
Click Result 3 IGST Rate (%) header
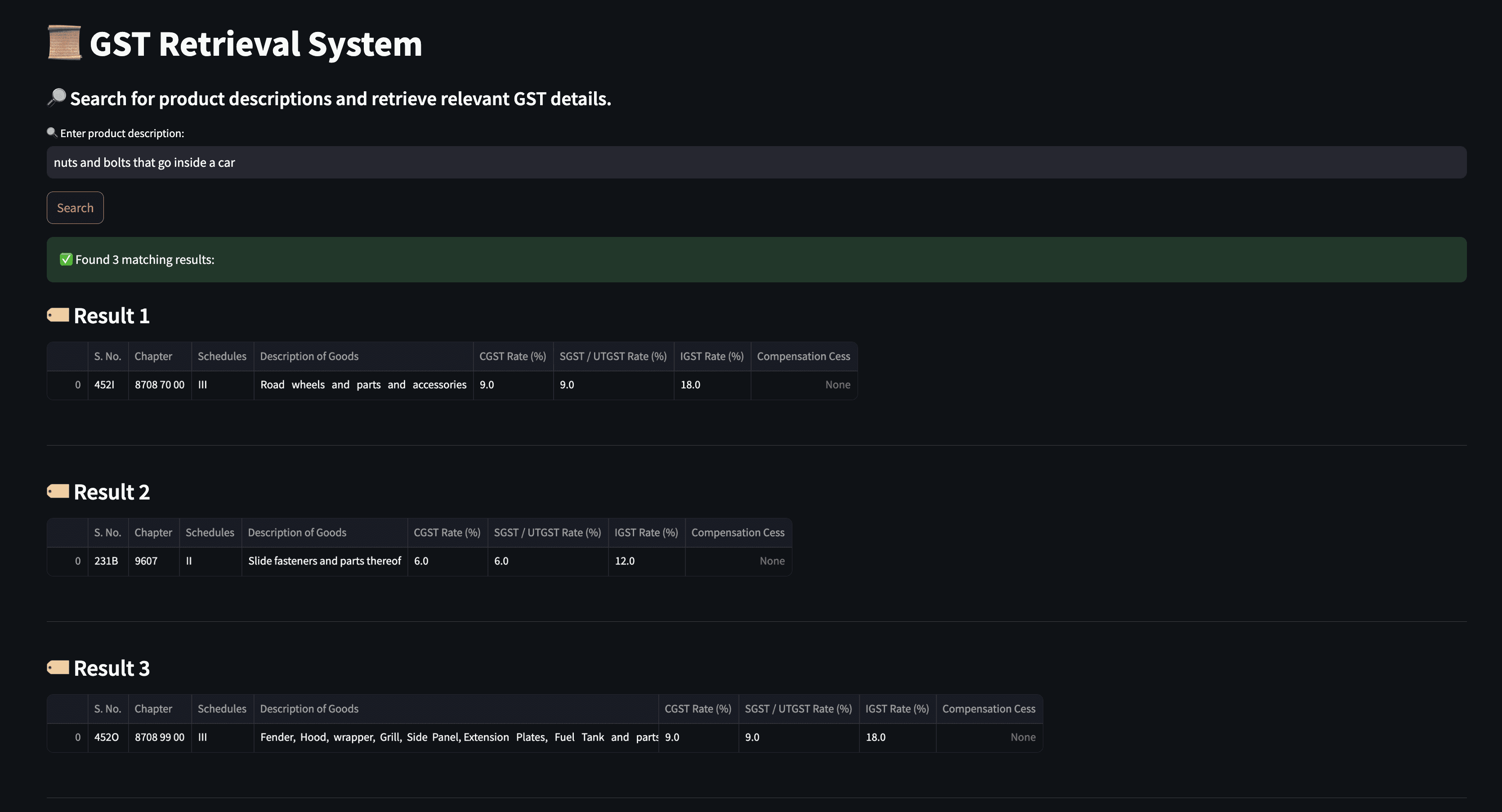click(897, 709)
